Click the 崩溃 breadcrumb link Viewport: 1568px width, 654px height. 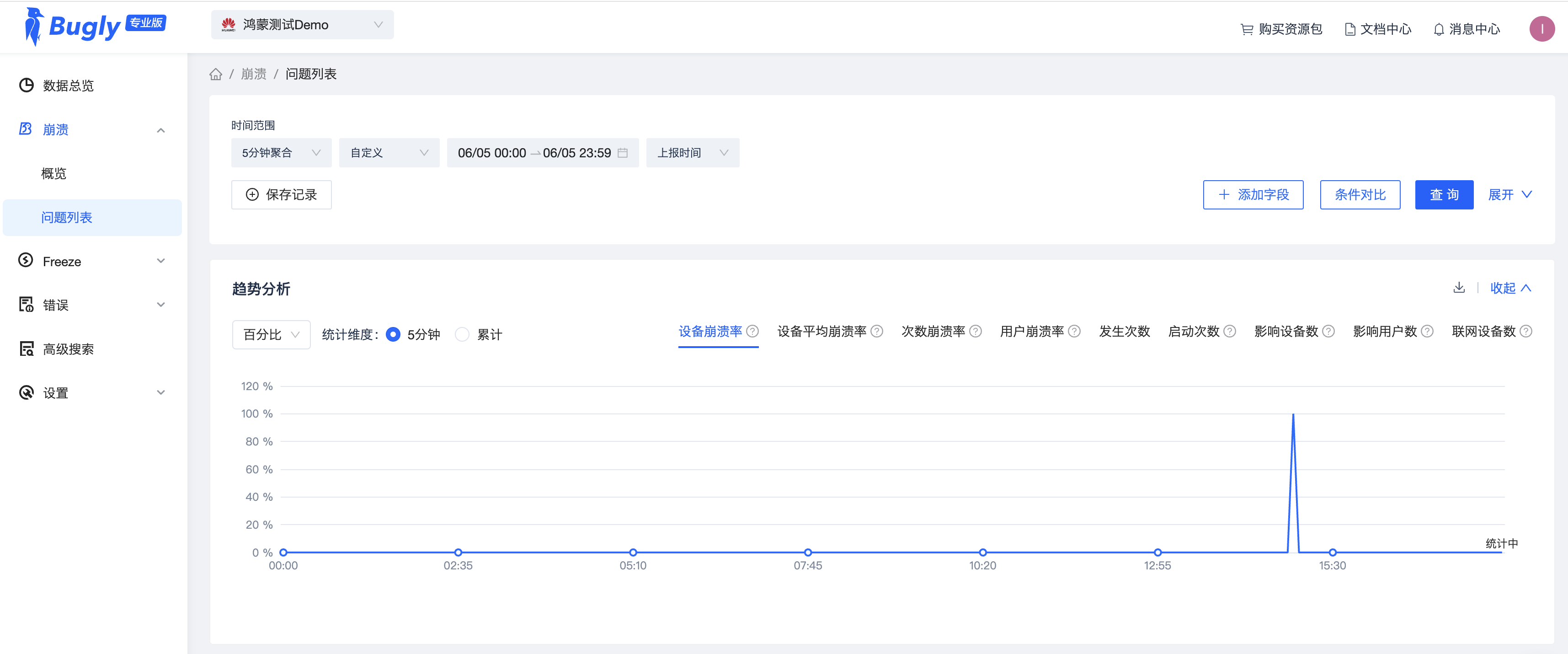(253, 74)
